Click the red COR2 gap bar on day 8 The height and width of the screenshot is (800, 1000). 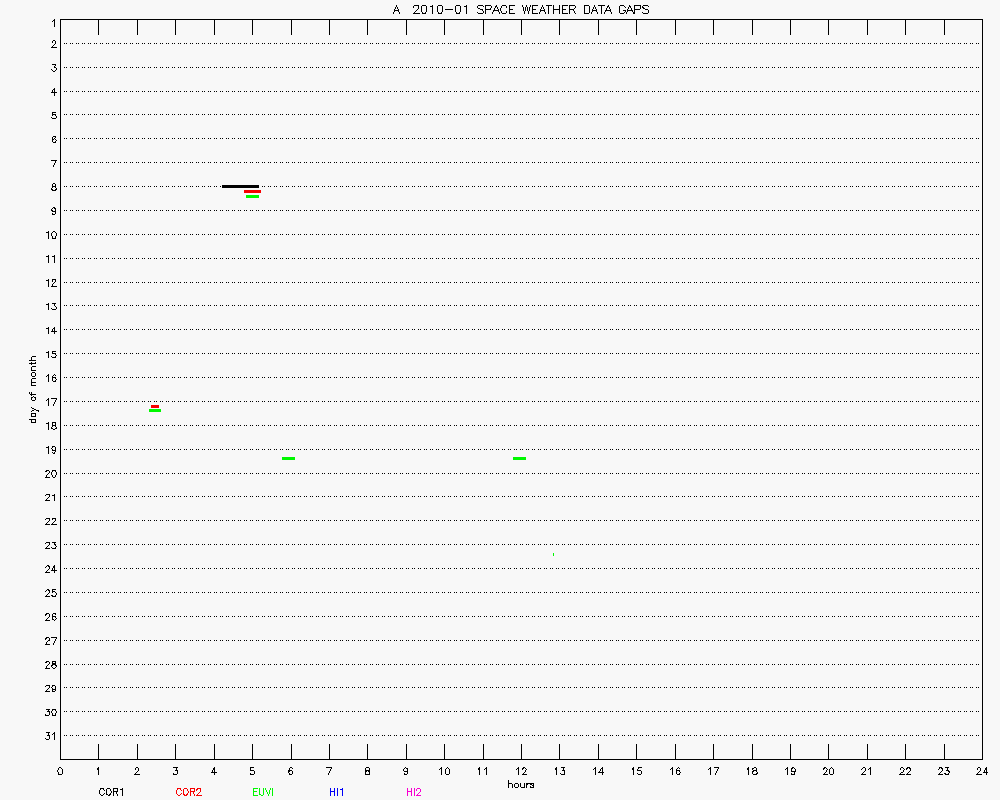tap(252, 191)
